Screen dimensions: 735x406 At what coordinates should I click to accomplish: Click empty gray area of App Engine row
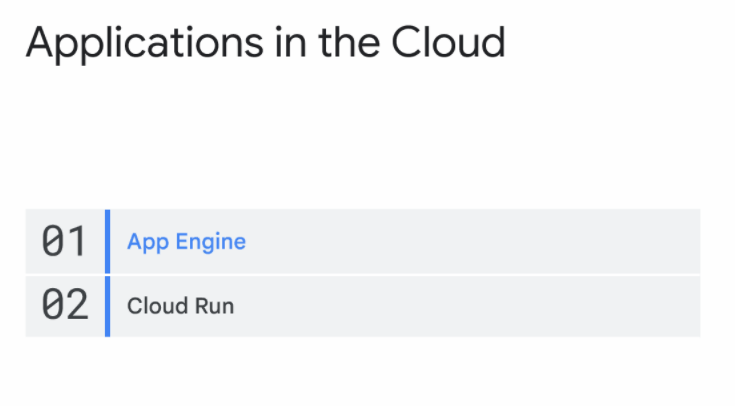pos(469,241)
